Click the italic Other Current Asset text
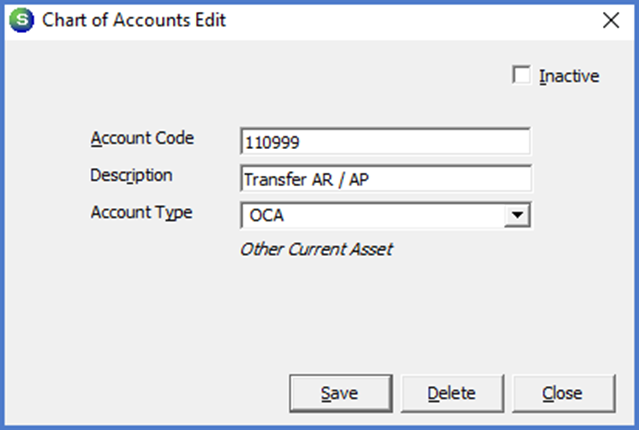 [x=316, y=249]
